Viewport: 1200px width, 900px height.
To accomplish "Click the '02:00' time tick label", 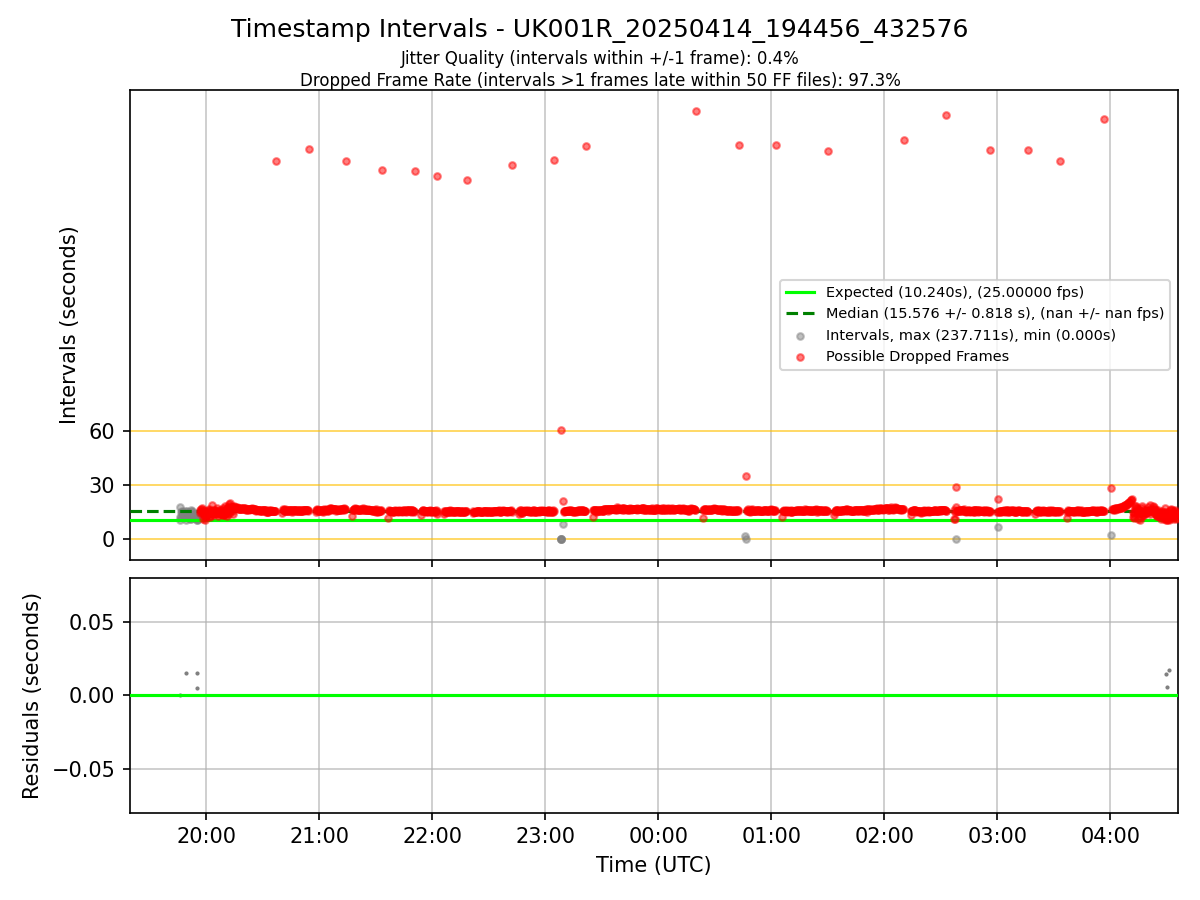I will [884, 836].
